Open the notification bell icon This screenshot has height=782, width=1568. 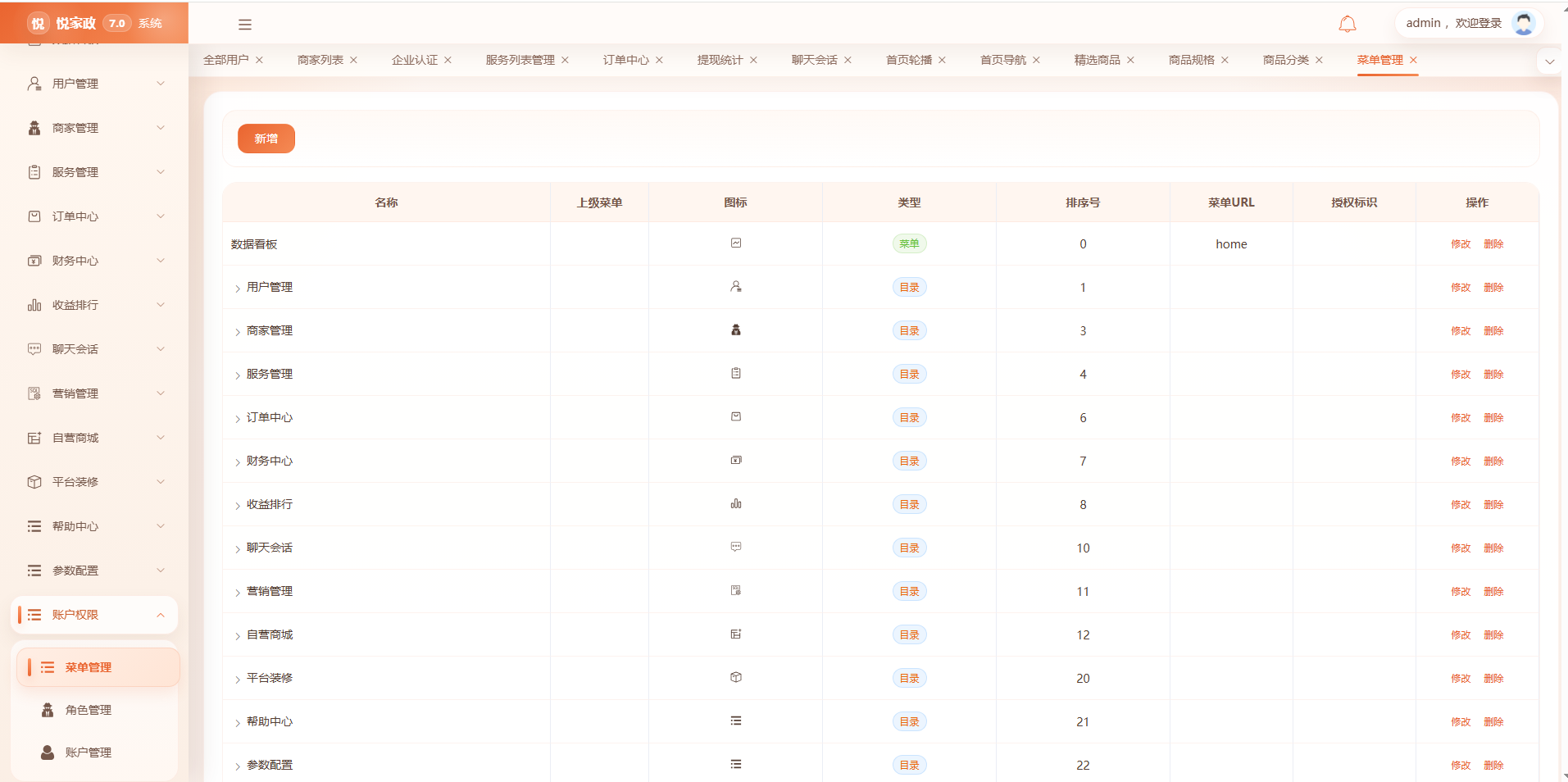tap(1348, 24)
